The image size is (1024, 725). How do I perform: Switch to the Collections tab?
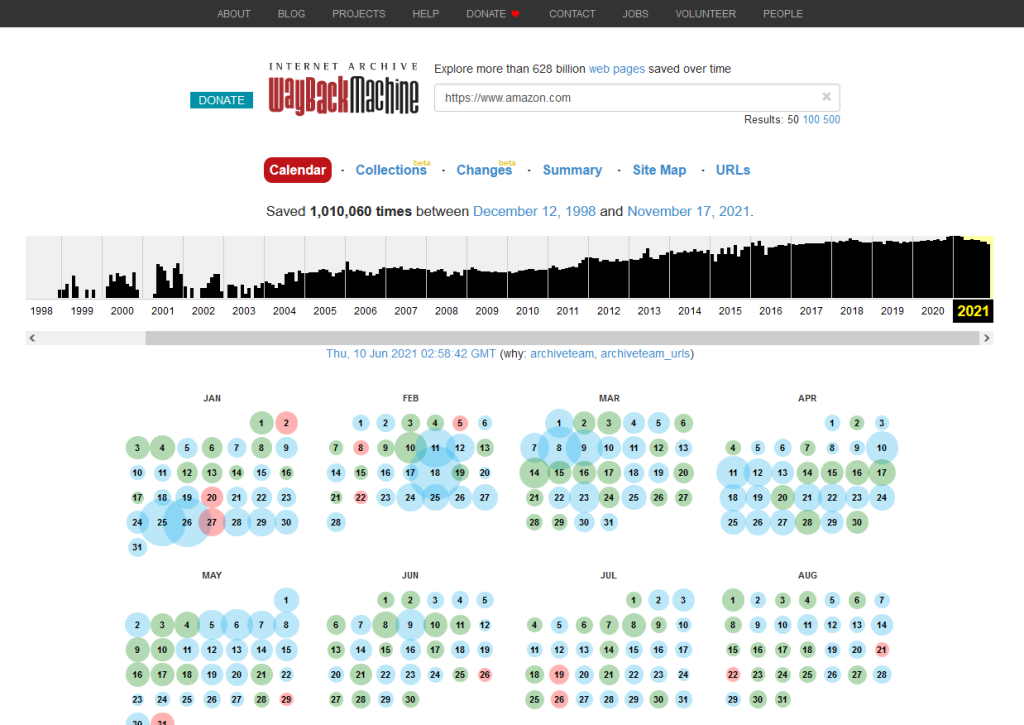point(391,170)
